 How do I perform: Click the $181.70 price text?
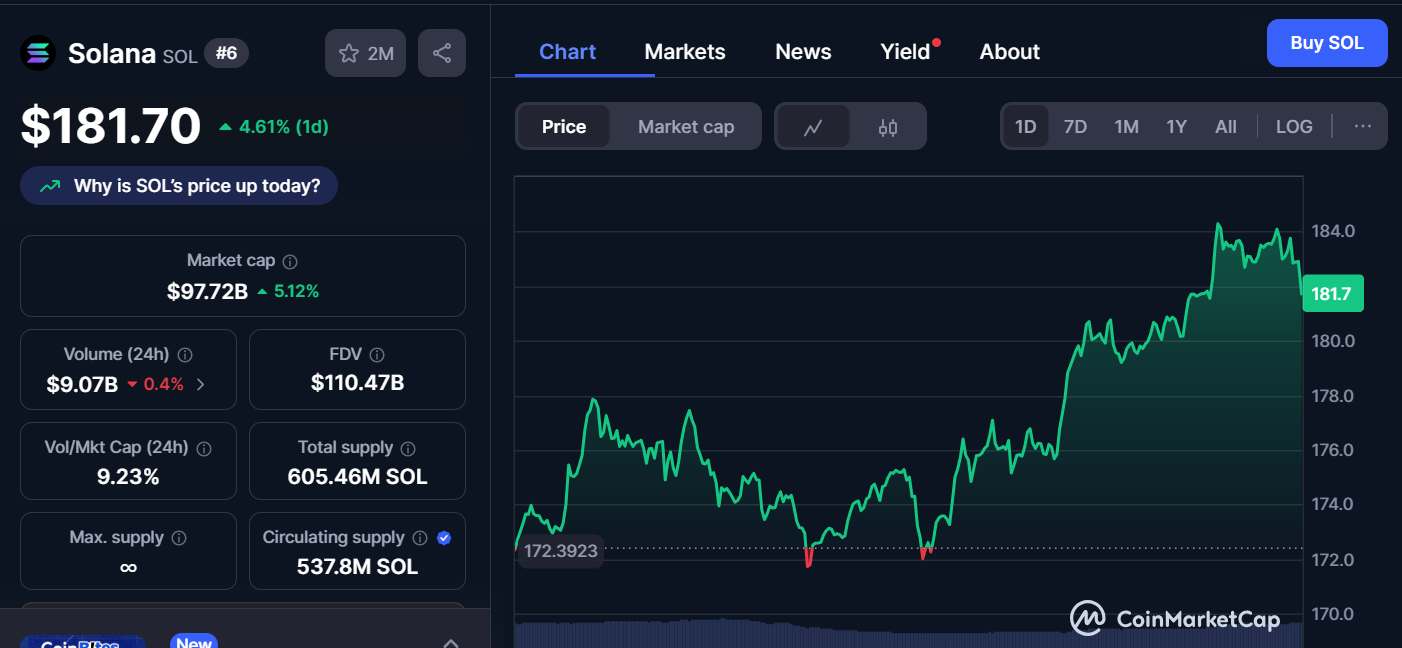[111, 127]
